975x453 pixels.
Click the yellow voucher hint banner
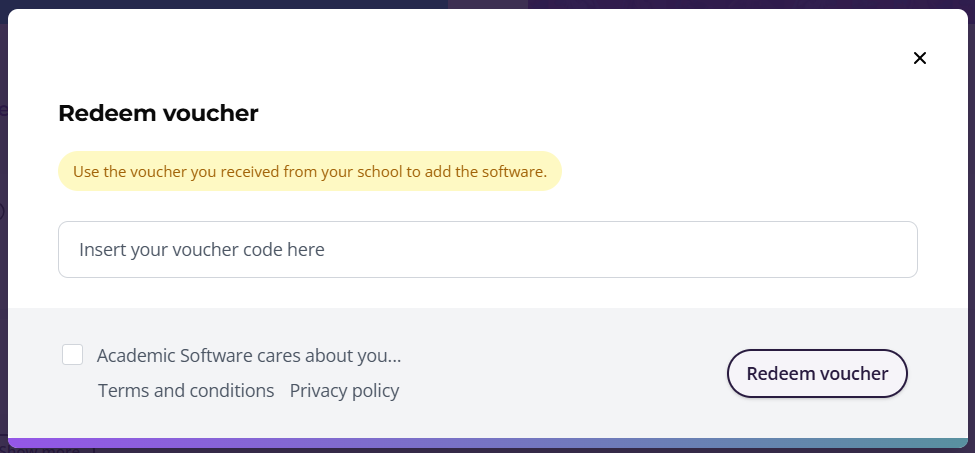click(x=310, y=171)
